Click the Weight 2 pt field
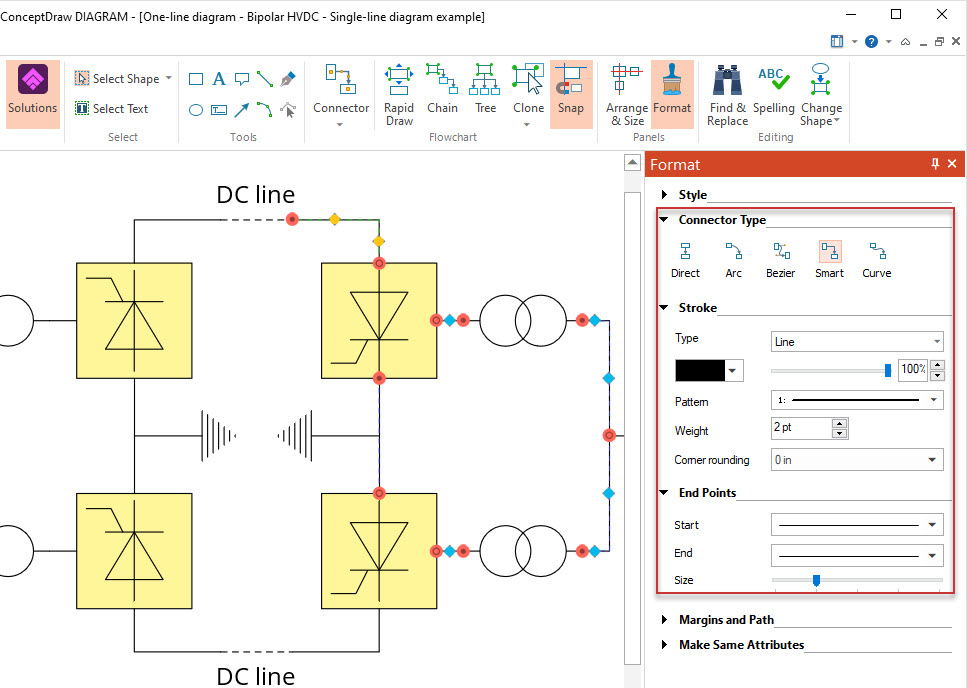Image resolution: width=967 pixels, height=688 pixels. pos(801,428)
